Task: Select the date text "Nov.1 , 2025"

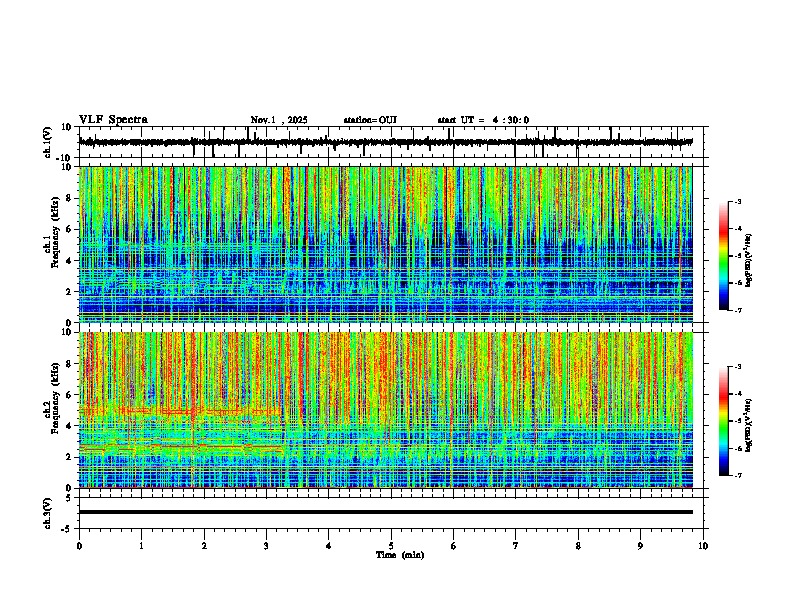Action: 279,120
